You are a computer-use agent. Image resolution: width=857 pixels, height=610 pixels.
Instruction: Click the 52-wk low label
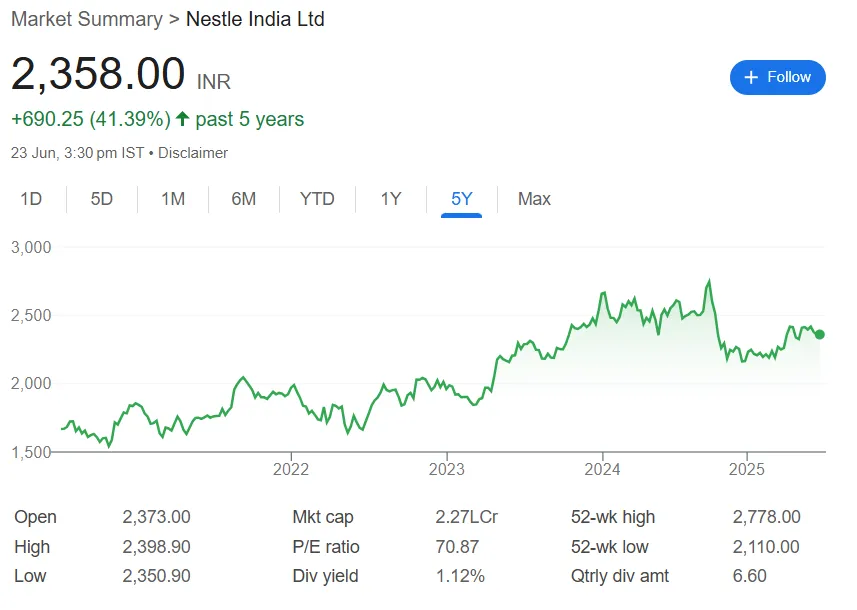click(x=609, y=547)
